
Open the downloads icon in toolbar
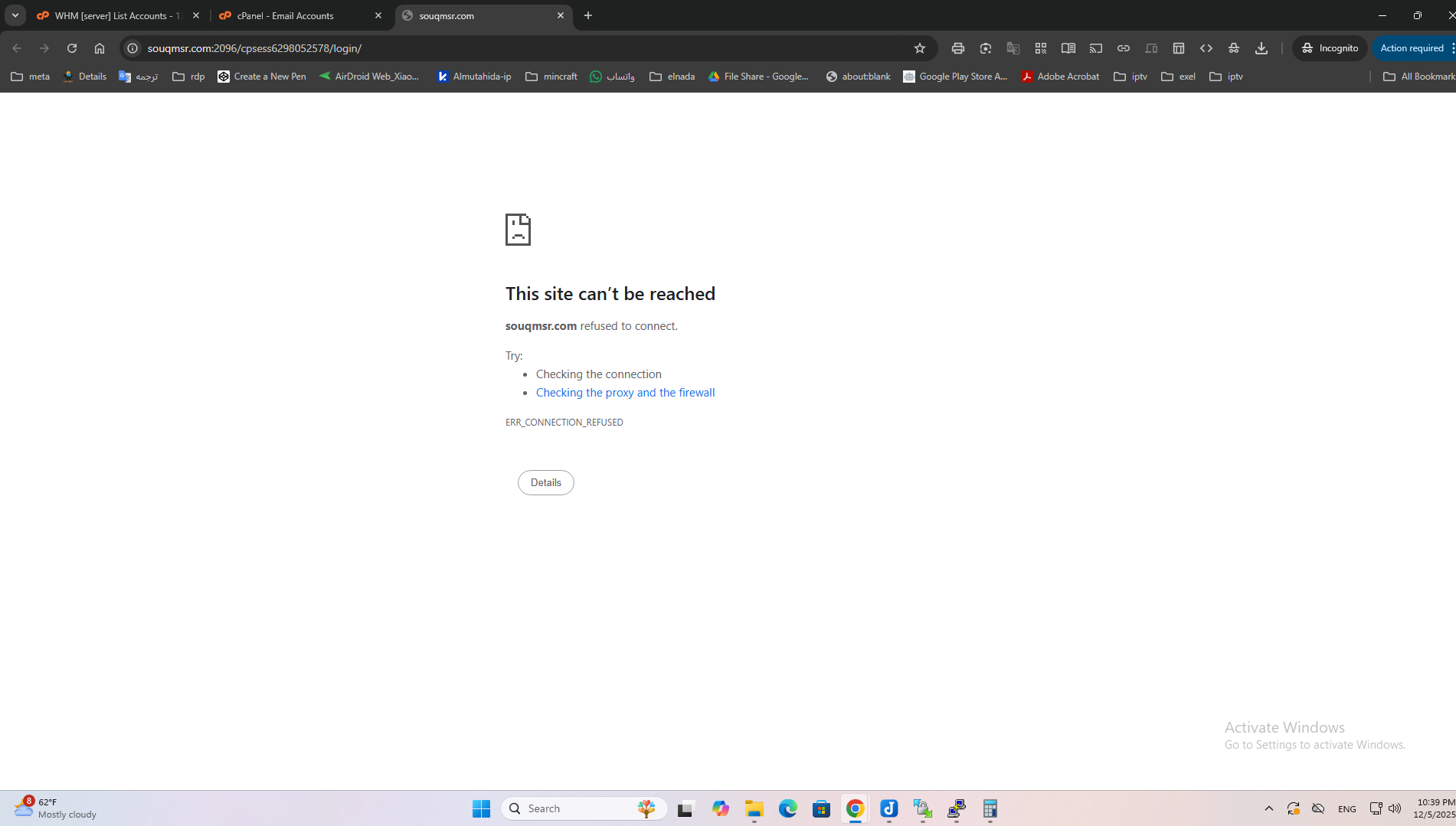1261,48
